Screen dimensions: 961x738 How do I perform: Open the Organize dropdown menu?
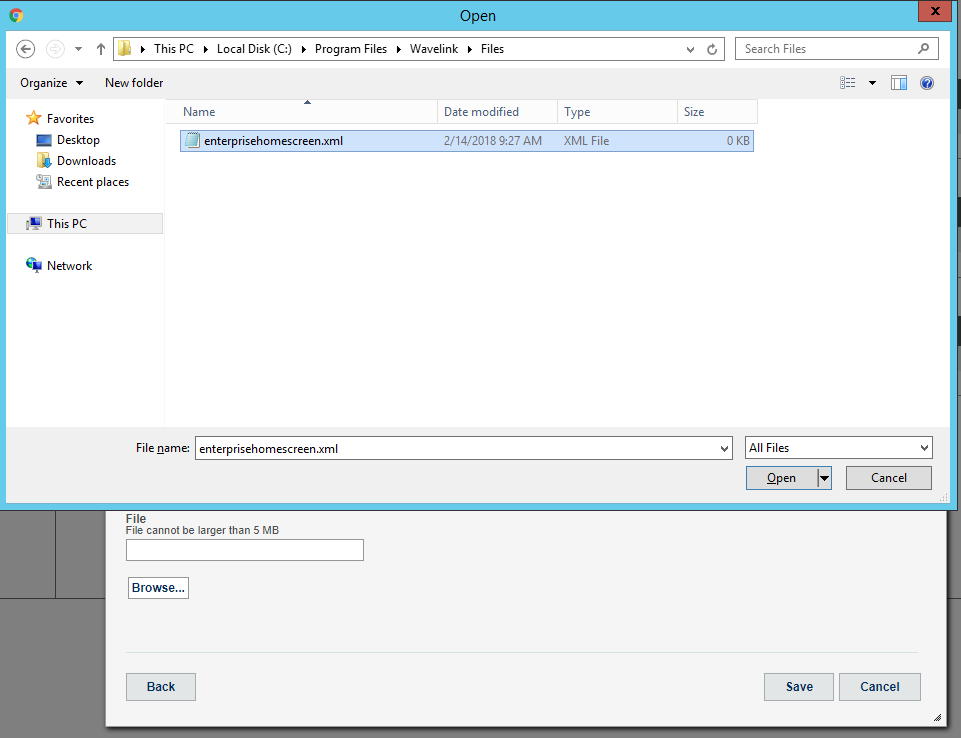click(51, 83)
